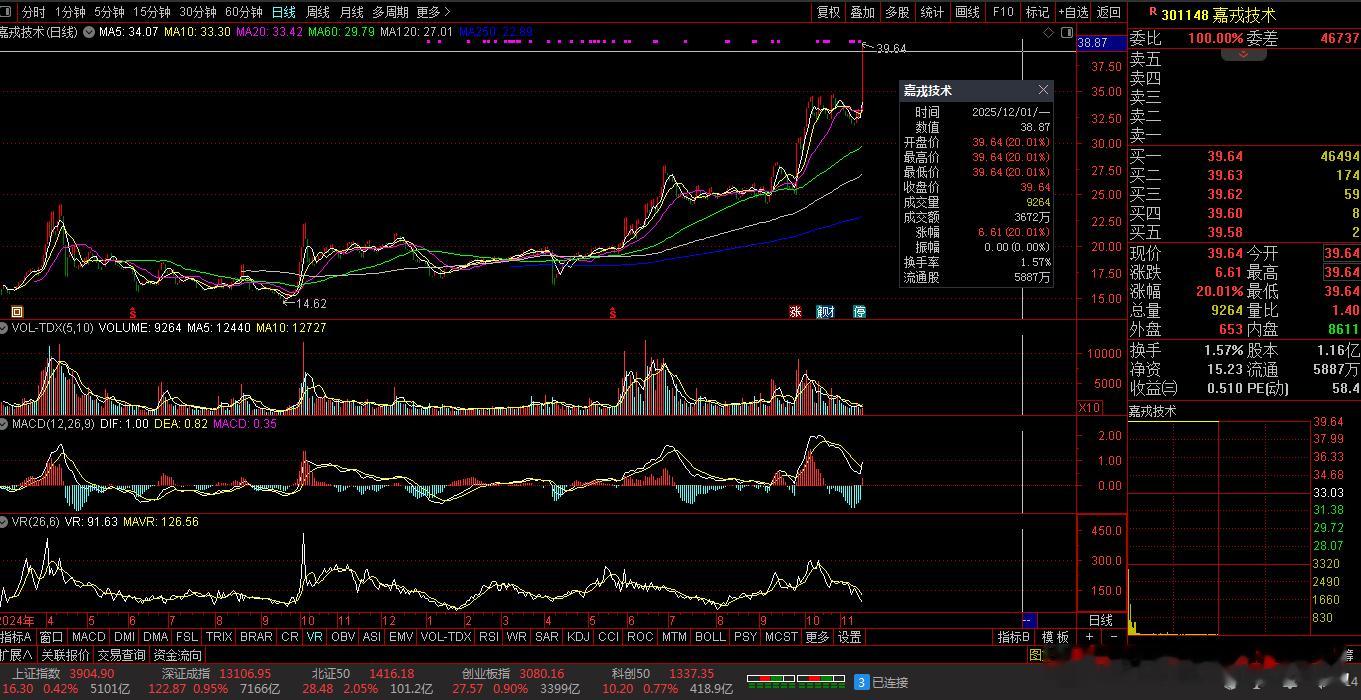Zoom in chart with the plus button
The width and height of the screenshot is (1361, 700).
[1089, 637]
